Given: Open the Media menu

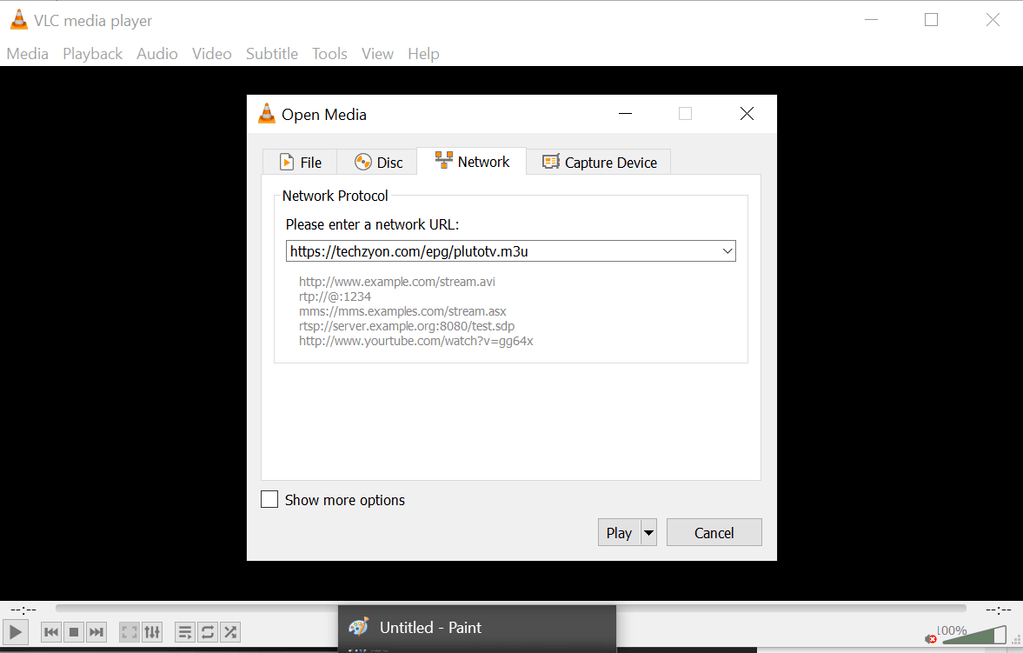Looking at the screenshot, I should tap(27, 53).
